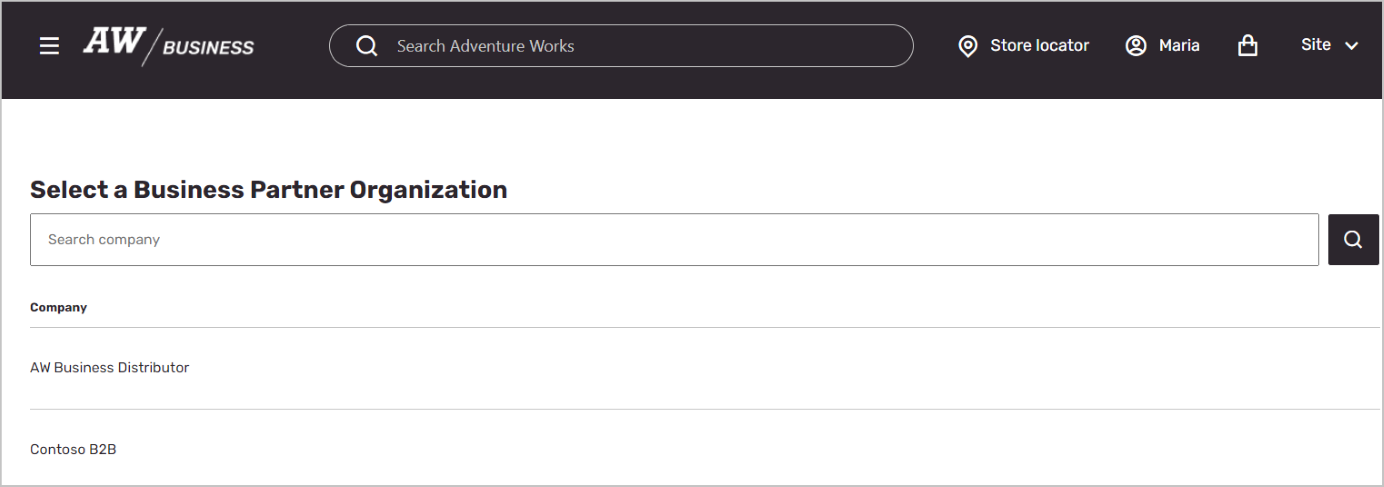Focus the Search Adventure Works field
1384x487 pixels.
point(640,46)
